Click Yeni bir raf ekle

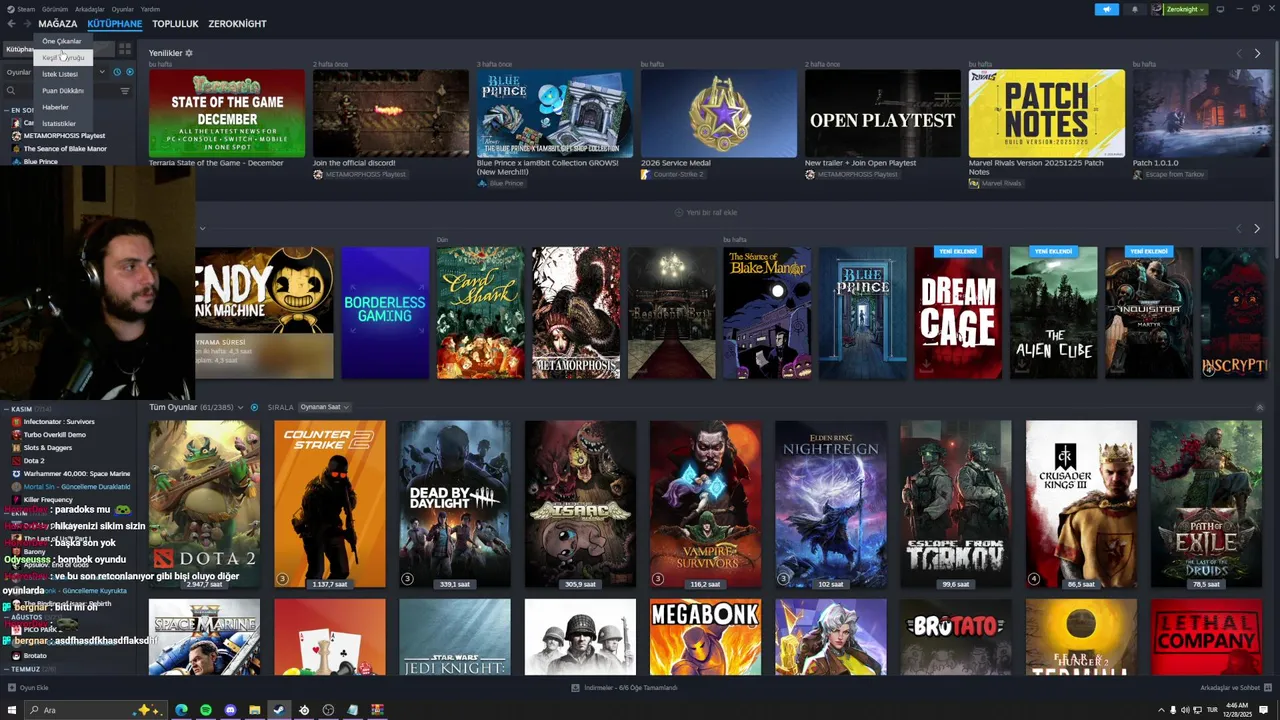coord(706,212)
